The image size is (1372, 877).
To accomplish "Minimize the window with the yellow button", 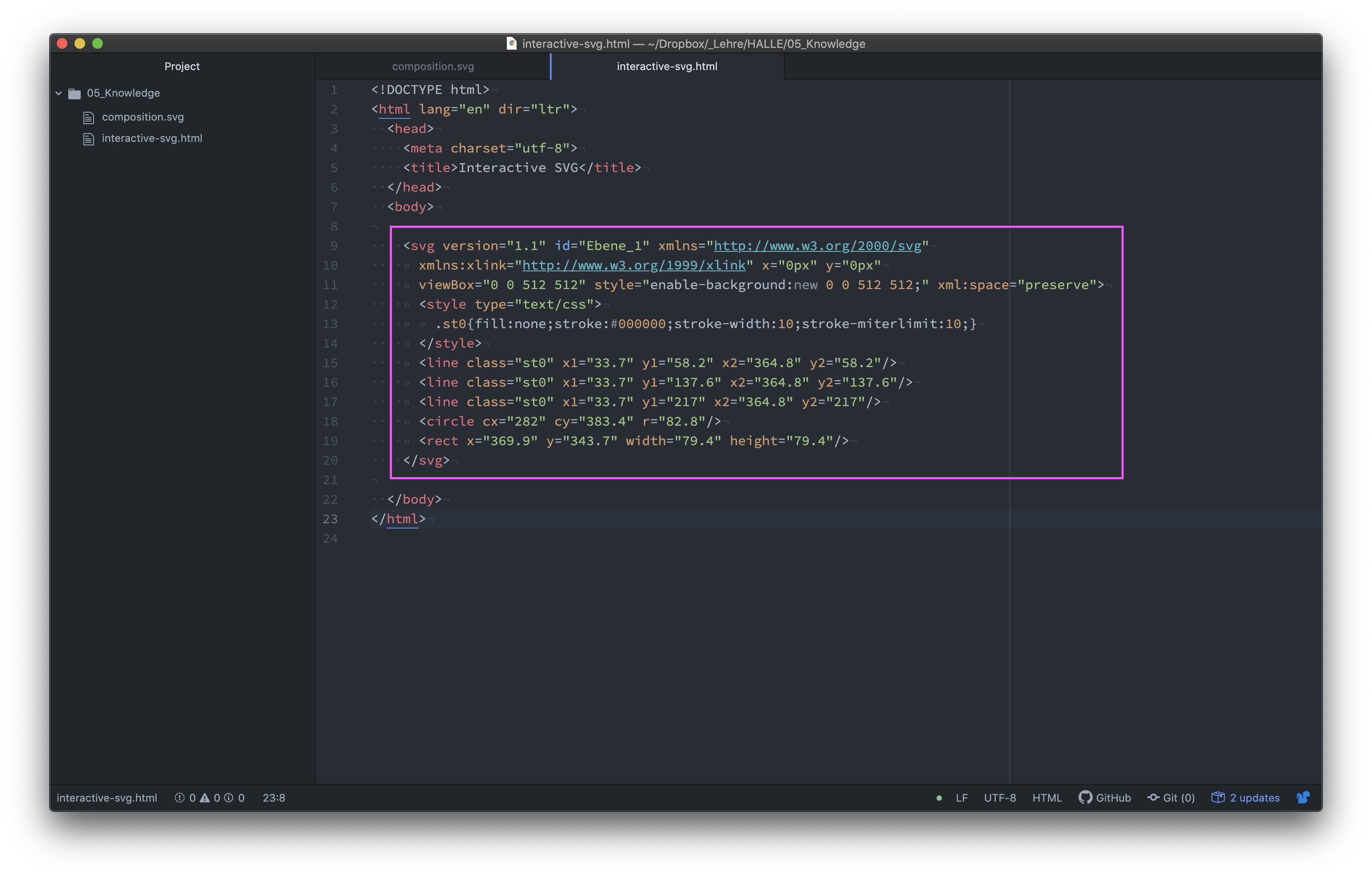I will pos(80,43).
